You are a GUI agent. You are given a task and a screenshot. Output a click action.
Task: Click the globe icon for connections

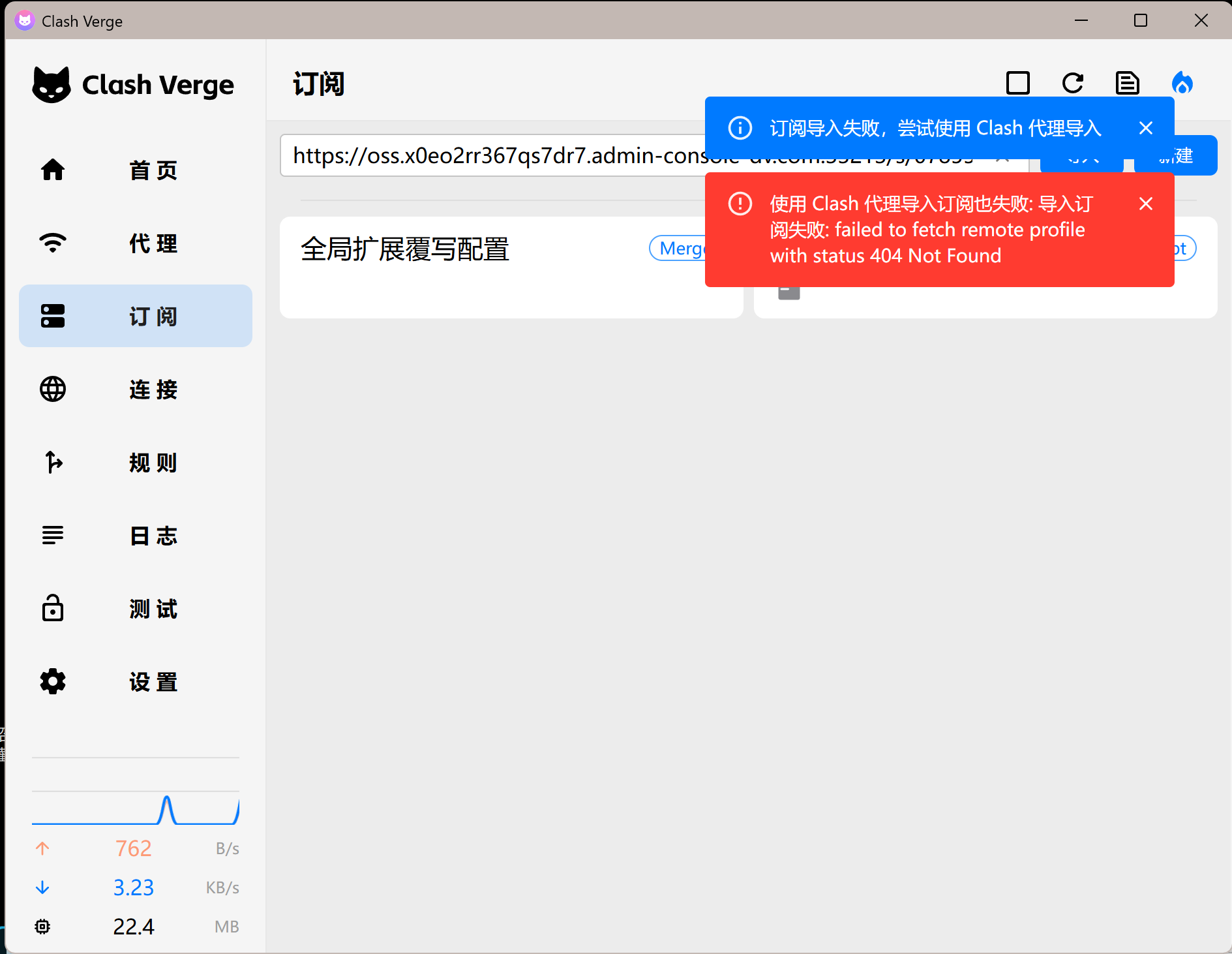point(53,389)
